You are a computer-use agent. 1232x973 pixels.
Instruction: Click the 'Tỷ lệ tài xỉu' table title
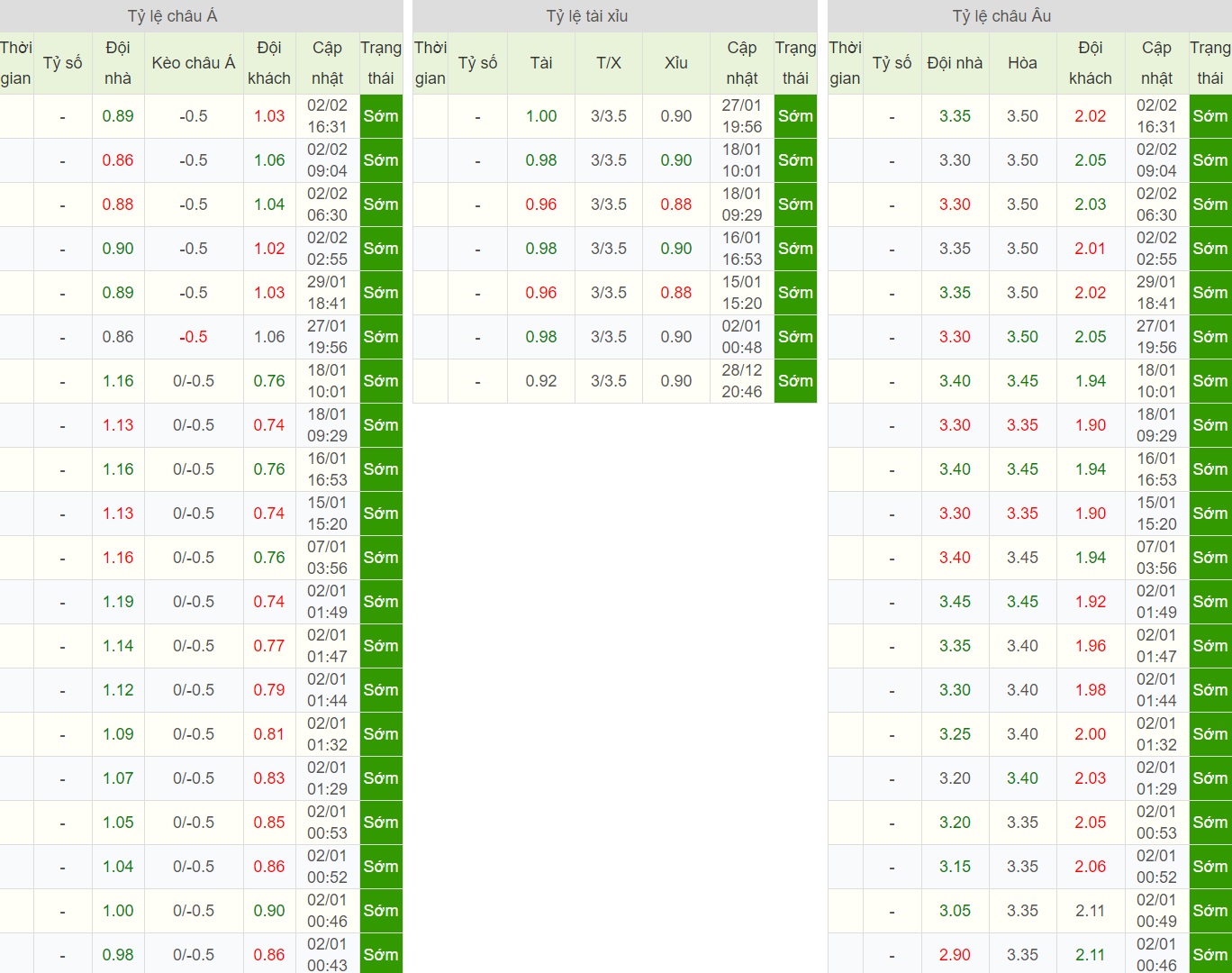tap(587, 16)
